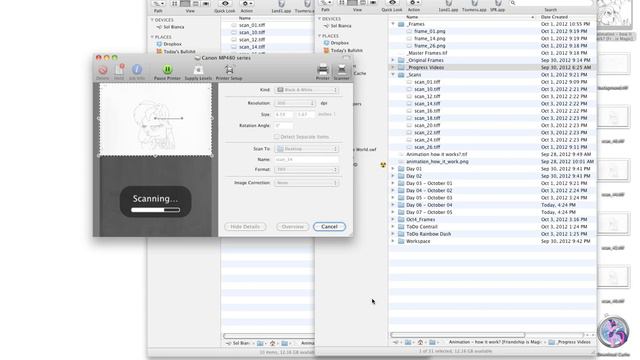Select frame_01.png in right Finder window
The width and height of the screenshot is (640, 360).
pos(429,31)
